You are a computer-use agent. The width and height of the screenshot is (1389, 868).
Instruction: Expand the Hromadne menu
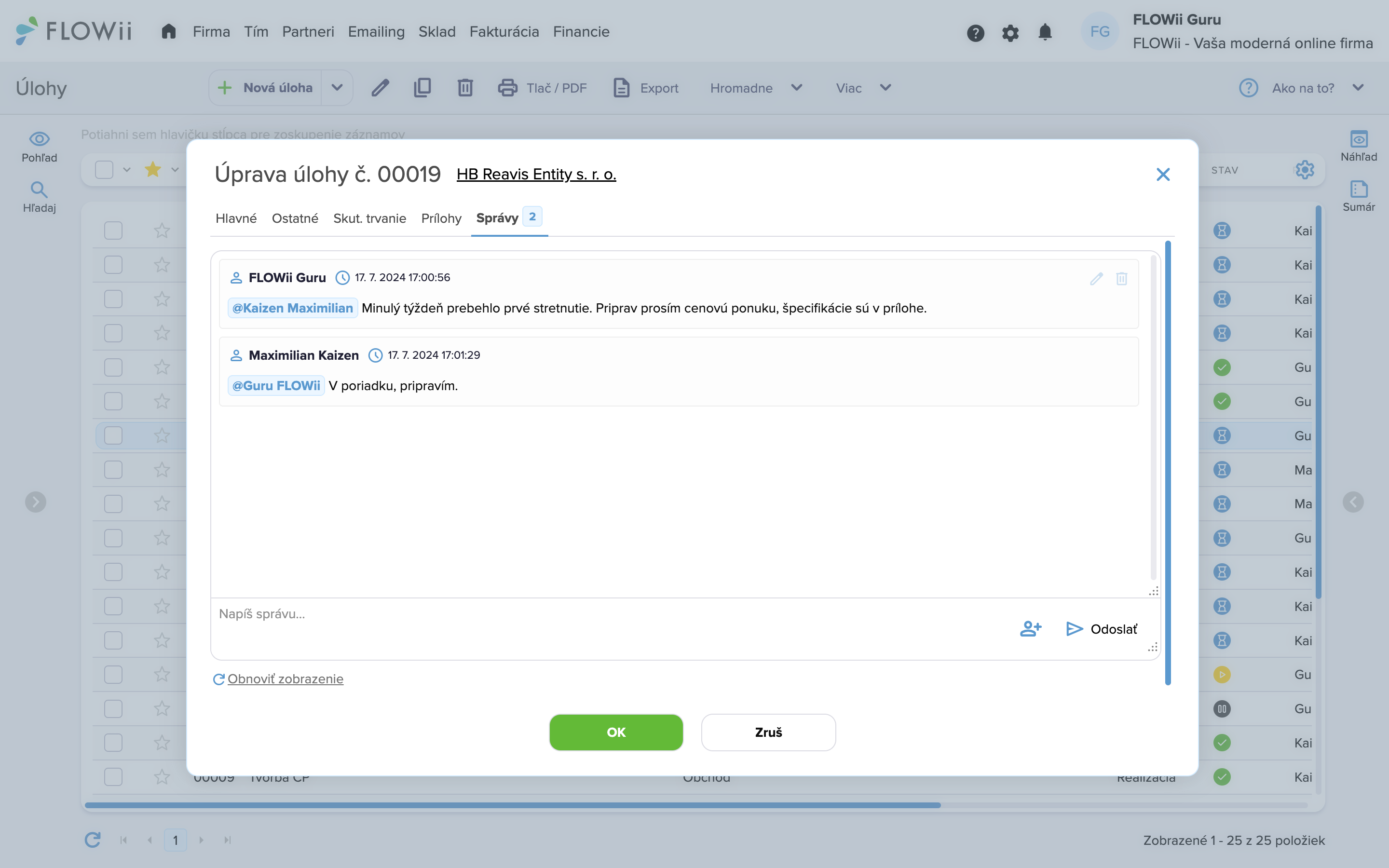click(757, 88)
